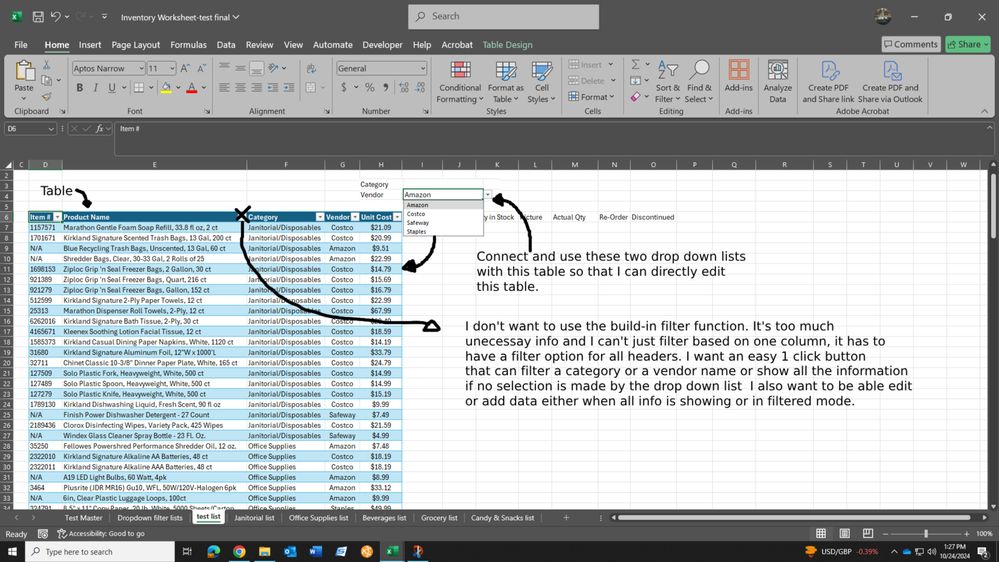999x562 pixels.
Task: Toggle Wrap Text
Action: click(312, 68)
